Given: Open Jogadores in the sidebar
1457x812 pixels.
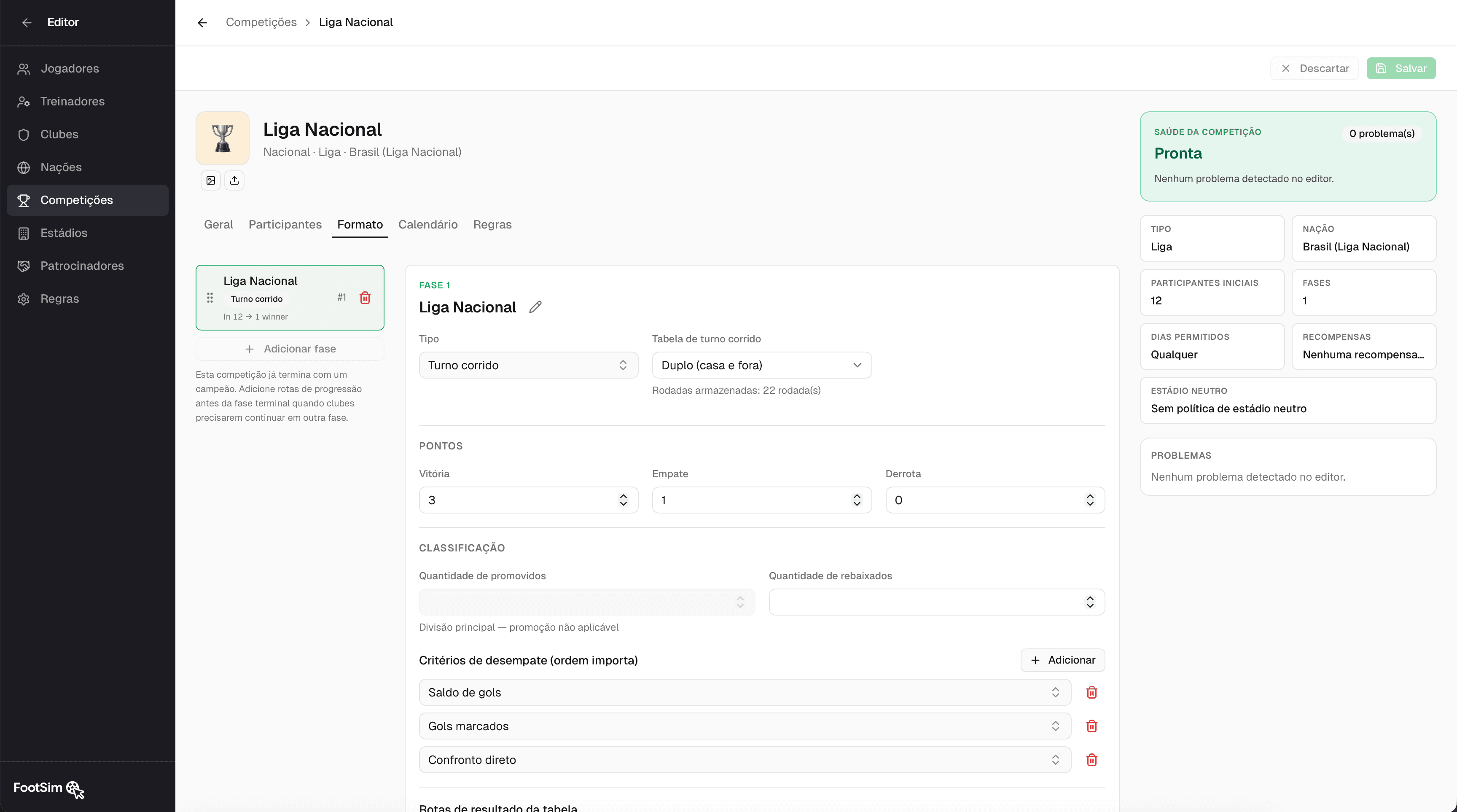Looking at the screenshot, I should 88,68.
